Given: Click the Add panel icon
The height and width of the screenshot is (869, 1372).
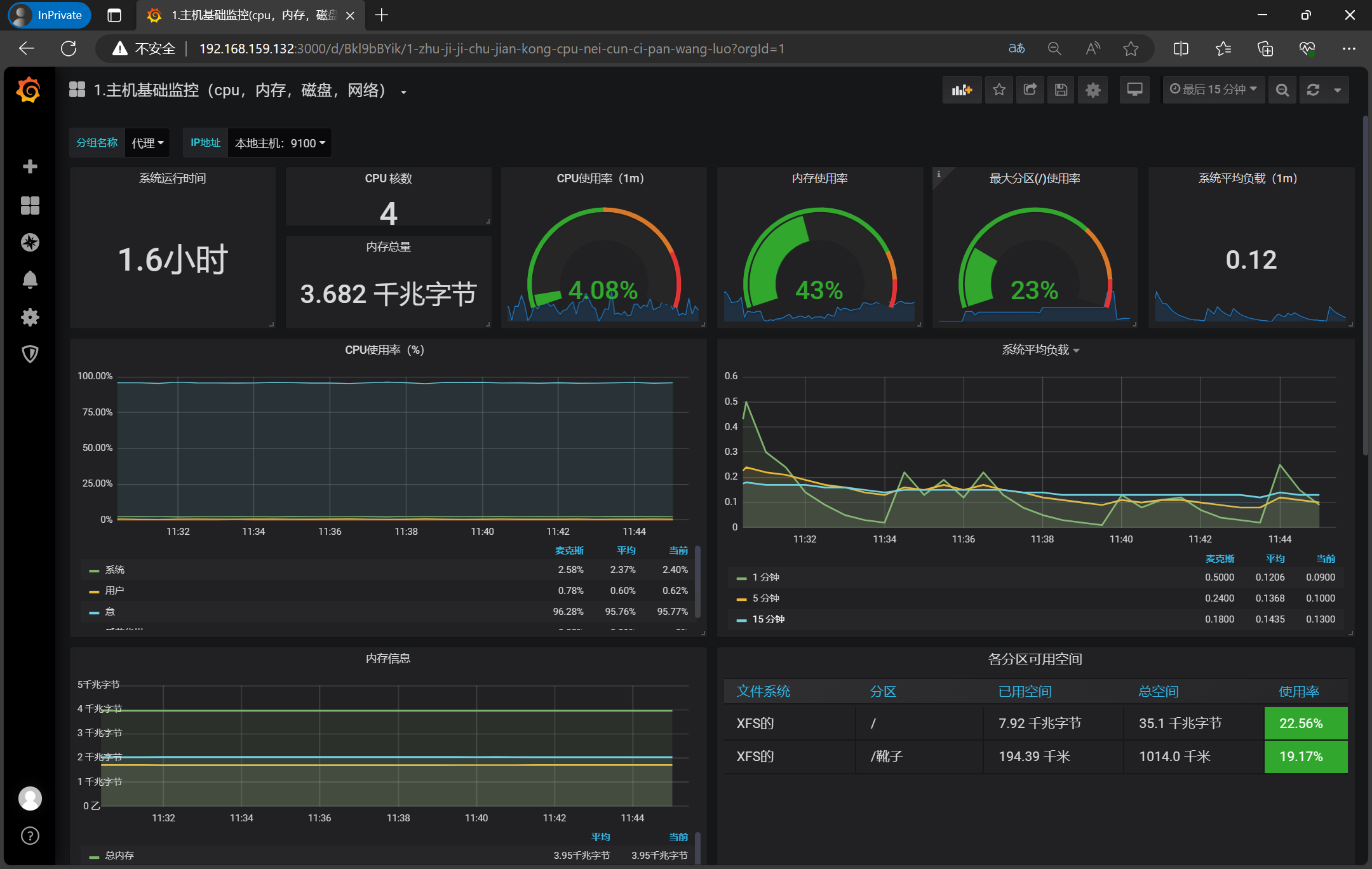Looking at the screenshot, I should click(962, 90).
